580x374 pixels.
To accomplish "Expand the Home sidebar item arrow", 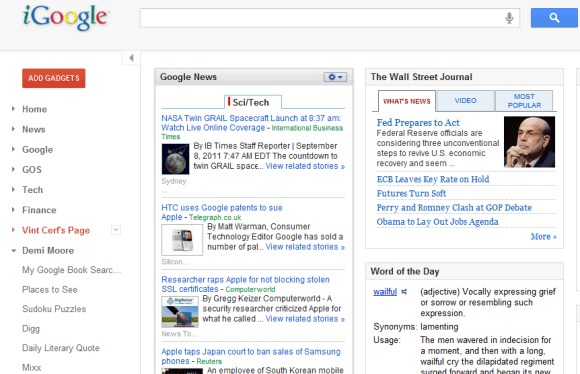I will tap(13, 109).
